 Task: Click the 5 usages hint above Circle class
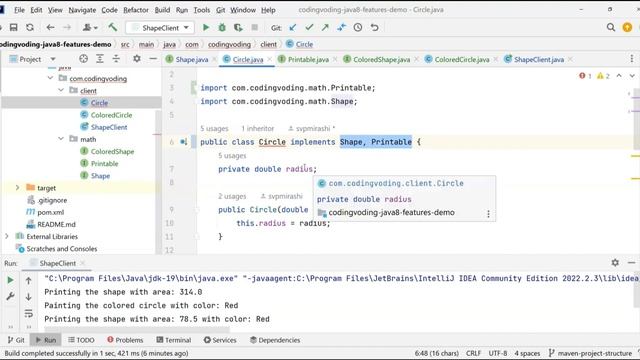(214, 129)
